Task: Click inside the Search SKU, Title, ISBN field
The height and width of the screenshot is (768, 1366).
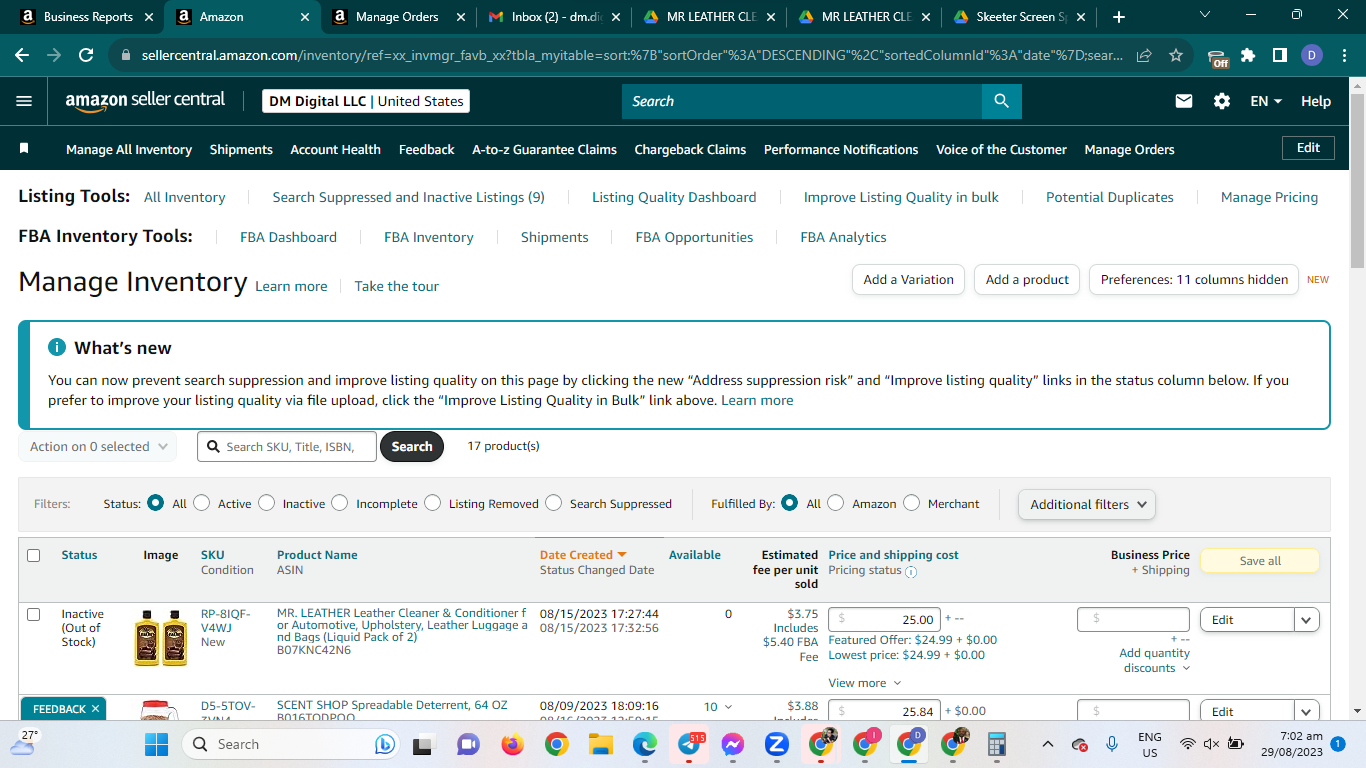Action: (x=287, y=446)
